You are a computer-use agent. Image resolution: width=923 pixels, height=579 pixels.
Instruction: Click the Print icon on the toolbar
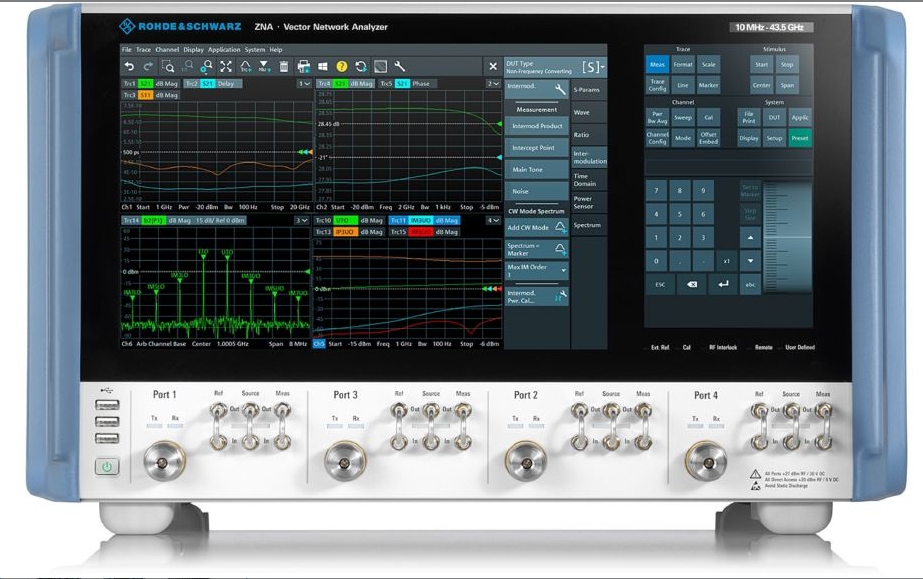coord(303,65)
